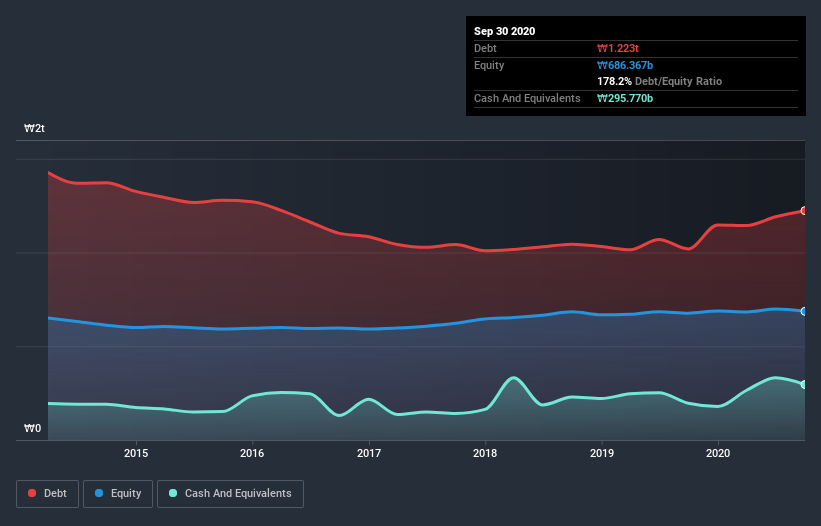Click the 2018 x-axis label
Screen dimensions: 821x526
point(485,453)
